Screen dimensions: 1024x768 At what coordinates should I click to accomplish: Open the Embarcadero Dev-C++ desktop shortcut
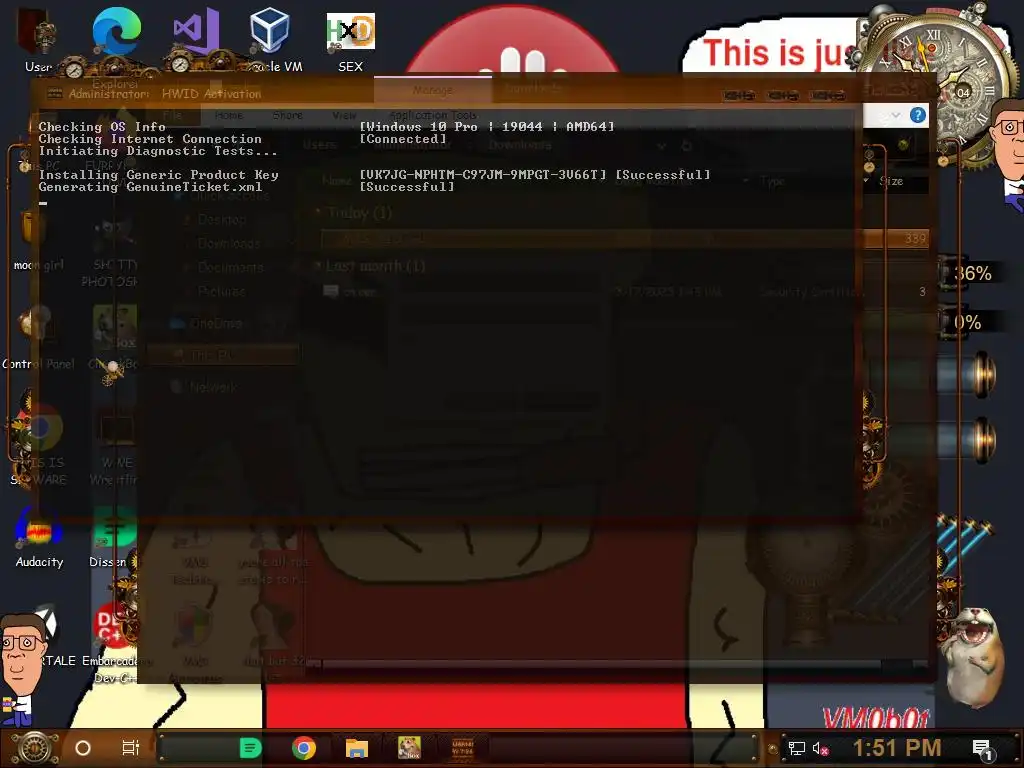(x=115, y=640)
